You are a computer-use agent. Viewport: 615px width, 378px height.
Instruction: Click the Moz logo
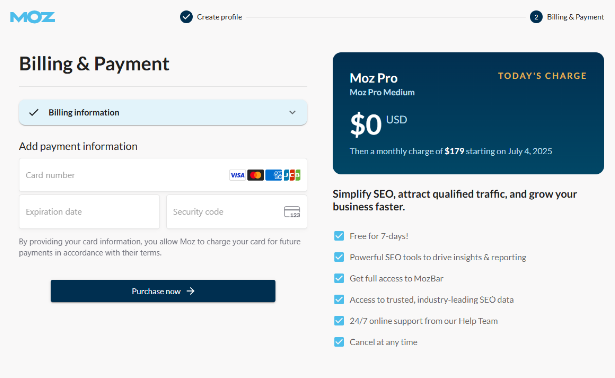click(x=32, y=17)
